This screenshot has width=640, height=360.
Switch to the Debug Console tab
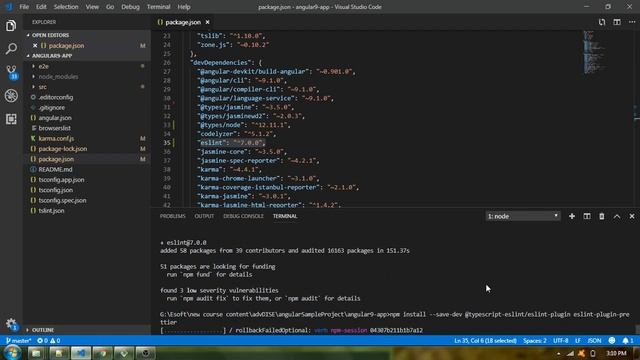point(243,216)
